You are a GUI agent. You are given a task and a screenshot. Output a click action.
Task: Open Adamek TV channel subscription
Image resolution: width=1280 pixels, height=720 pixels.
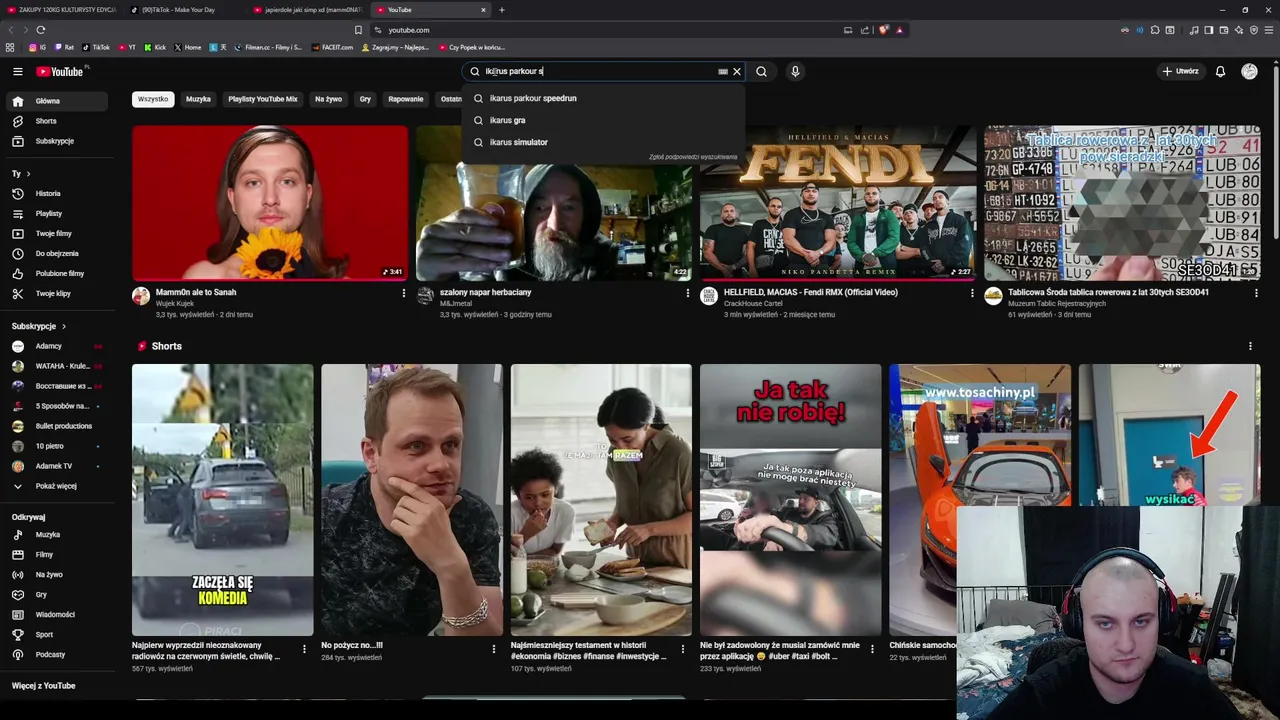[58, 466]
